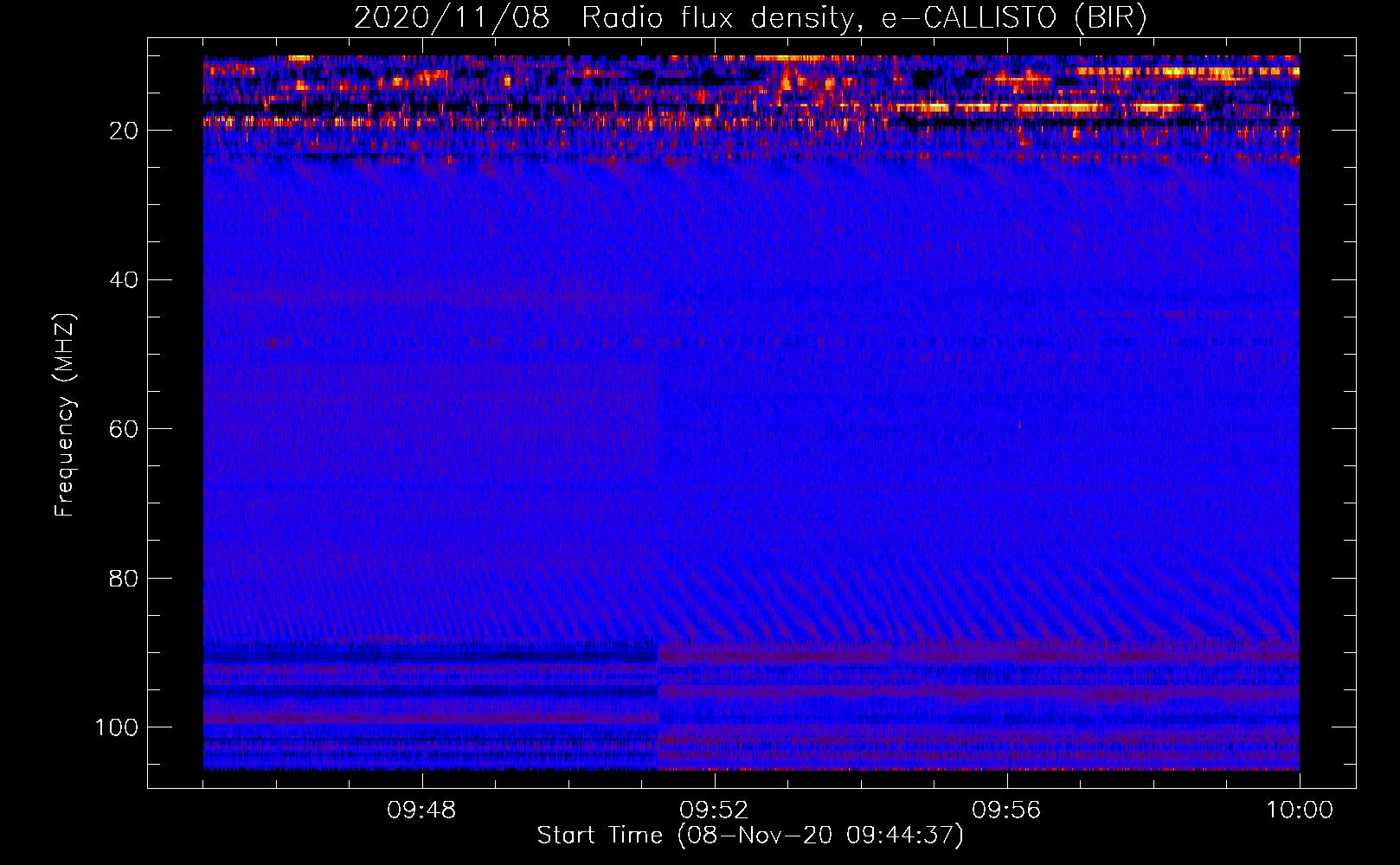1400x865 pixels.
Task: Click the '20' frequency tick label
Action: click(124, 131)
